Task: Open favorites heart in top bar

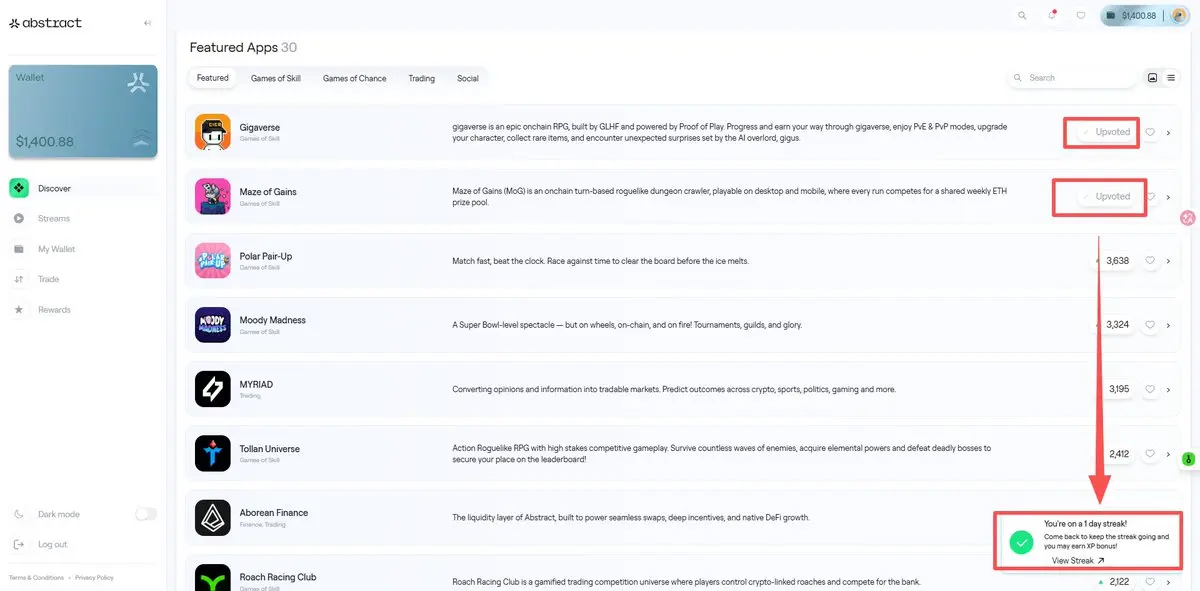Action: pos(1081,15)
